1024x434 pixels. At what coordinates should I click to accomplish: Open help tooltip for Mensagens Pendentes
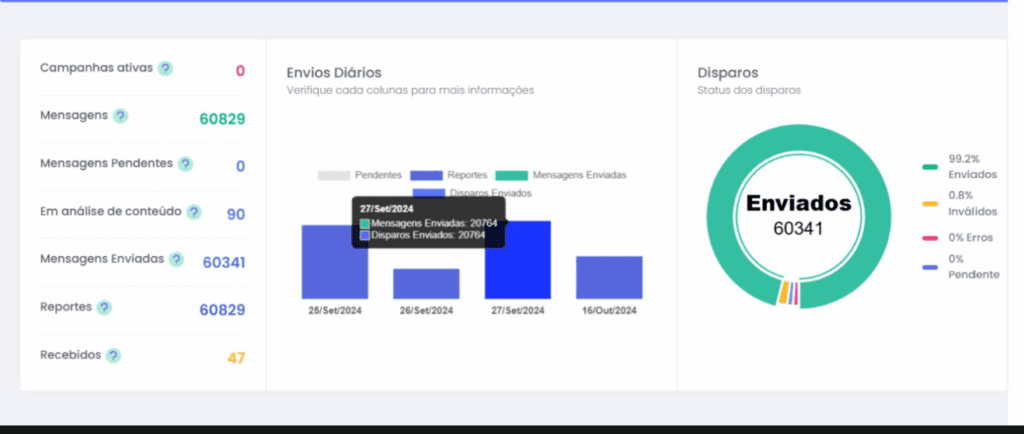click(x=185, y=163)
